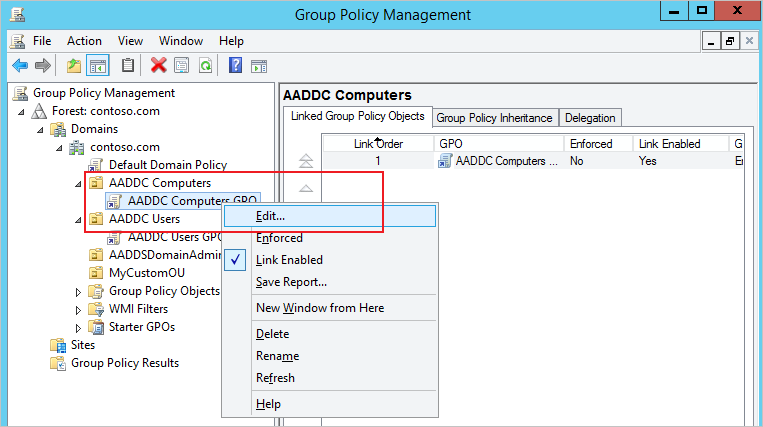Image resolution: width=763 pixels, height=427 pixels.
Task: Sort by the GPO column header
Action: [x=499, y=144]
